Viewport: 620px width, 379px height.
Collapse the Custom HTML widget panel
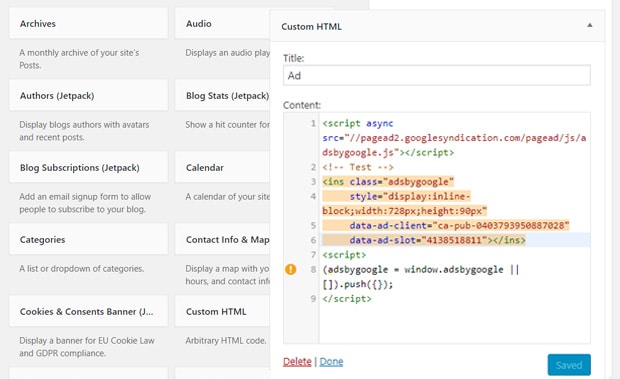[x=590, y=25]
